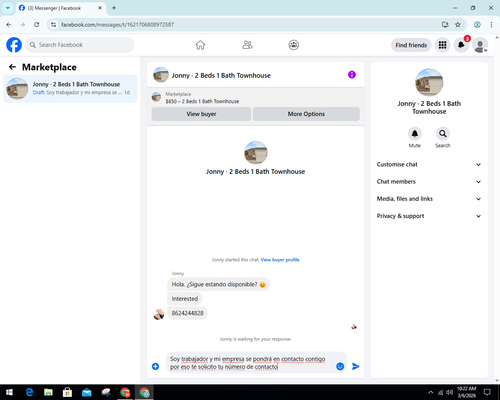
Task: Click the 8624244828 message bubble
Action: click(x=187, y=313)
